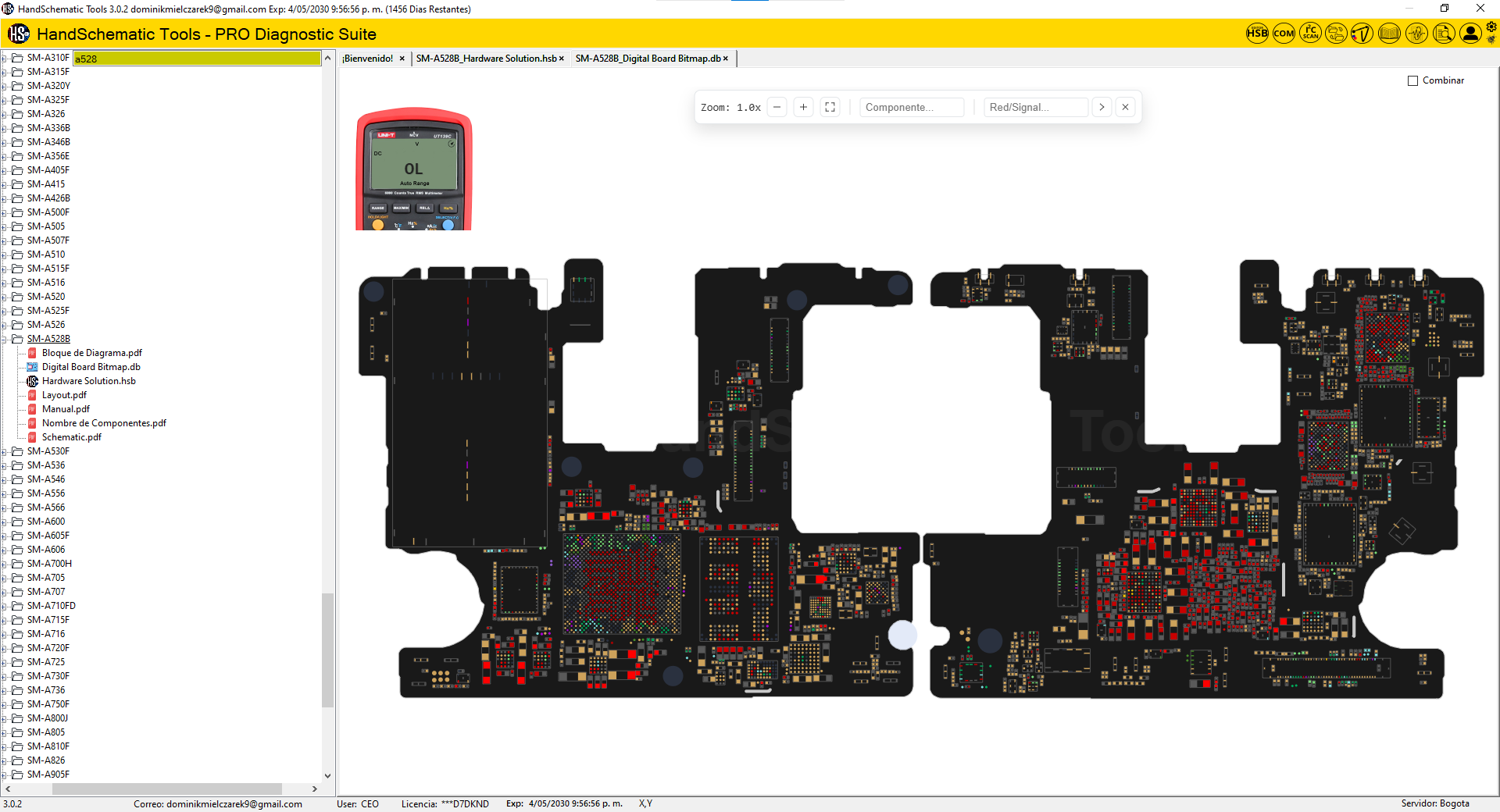Click the tree scroll-up arrow
The width and height of the screenshot is (1500, 812).
coord(328,58)
